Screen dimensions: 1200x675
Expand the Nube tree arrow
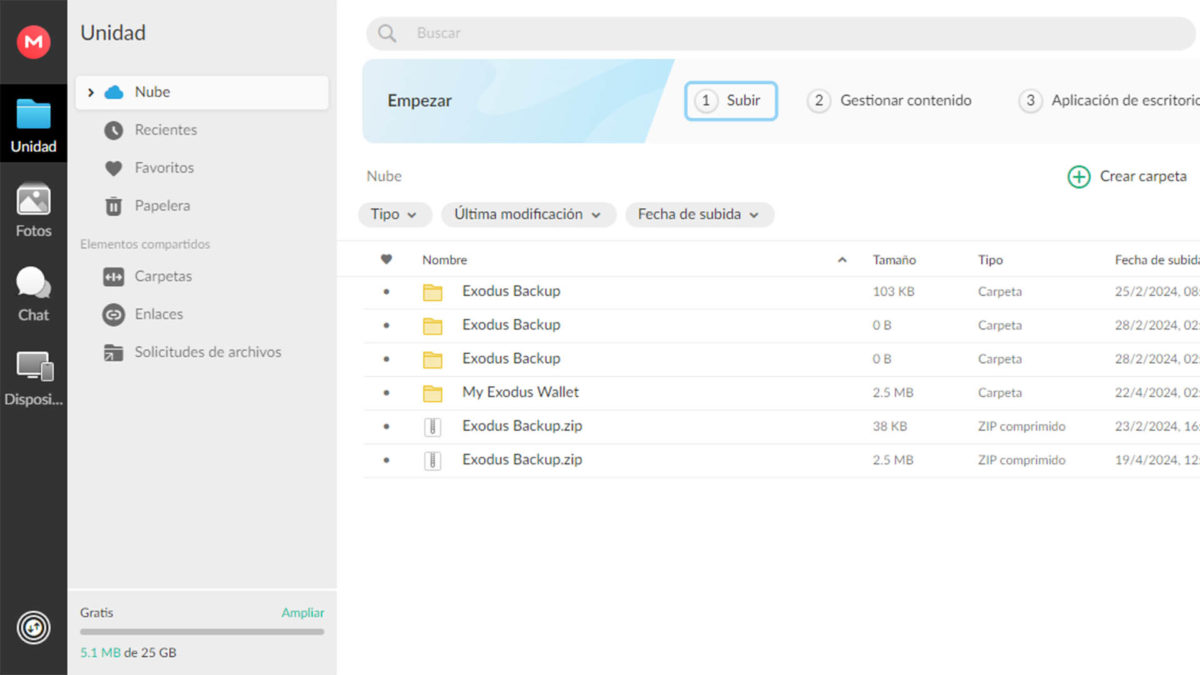pos(91,92)
